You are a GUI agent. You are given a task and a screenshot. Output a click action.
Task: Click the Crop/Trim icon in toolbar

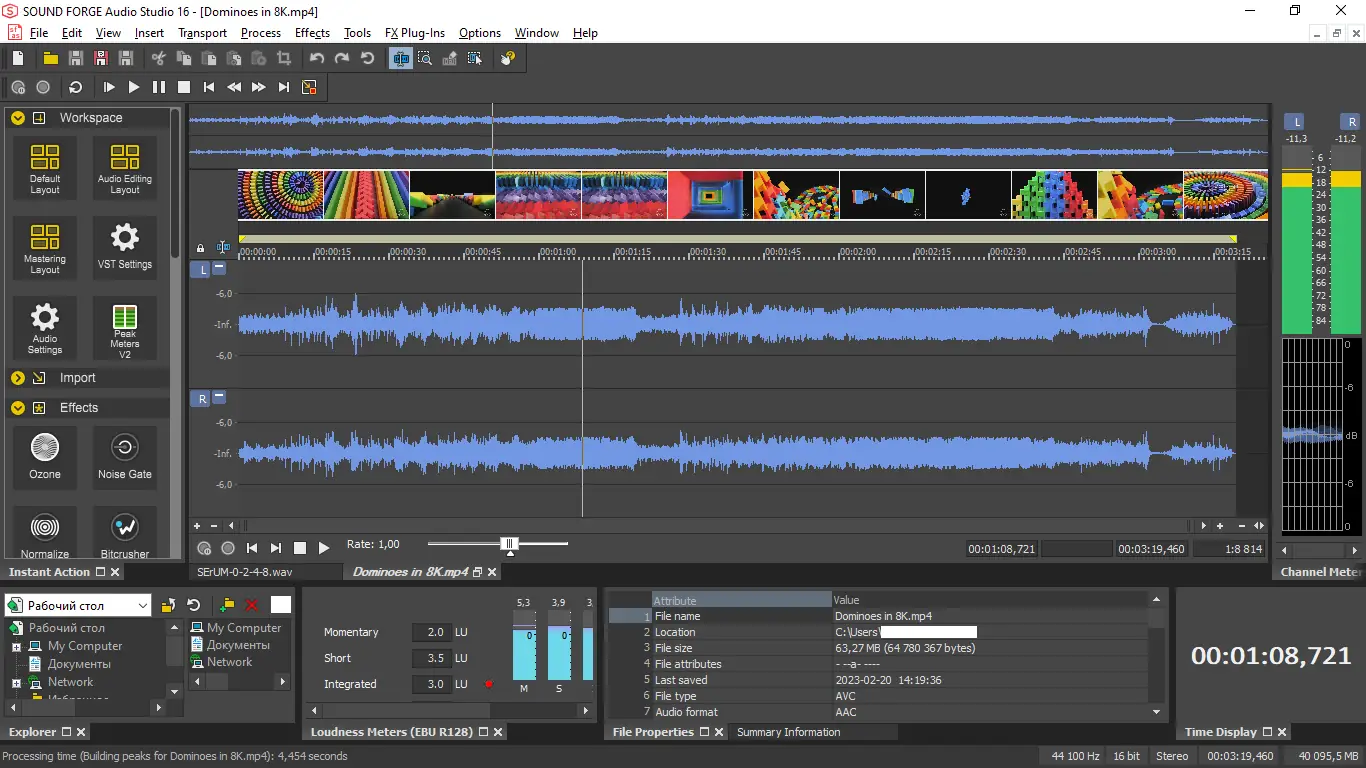coord(284,59)
